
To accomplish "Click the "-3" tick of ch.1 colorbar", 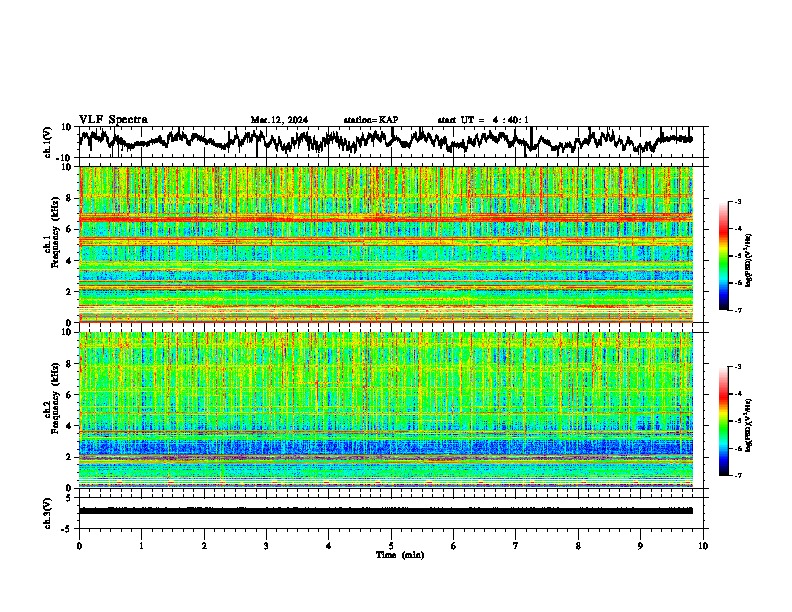I will pos(738,202).
